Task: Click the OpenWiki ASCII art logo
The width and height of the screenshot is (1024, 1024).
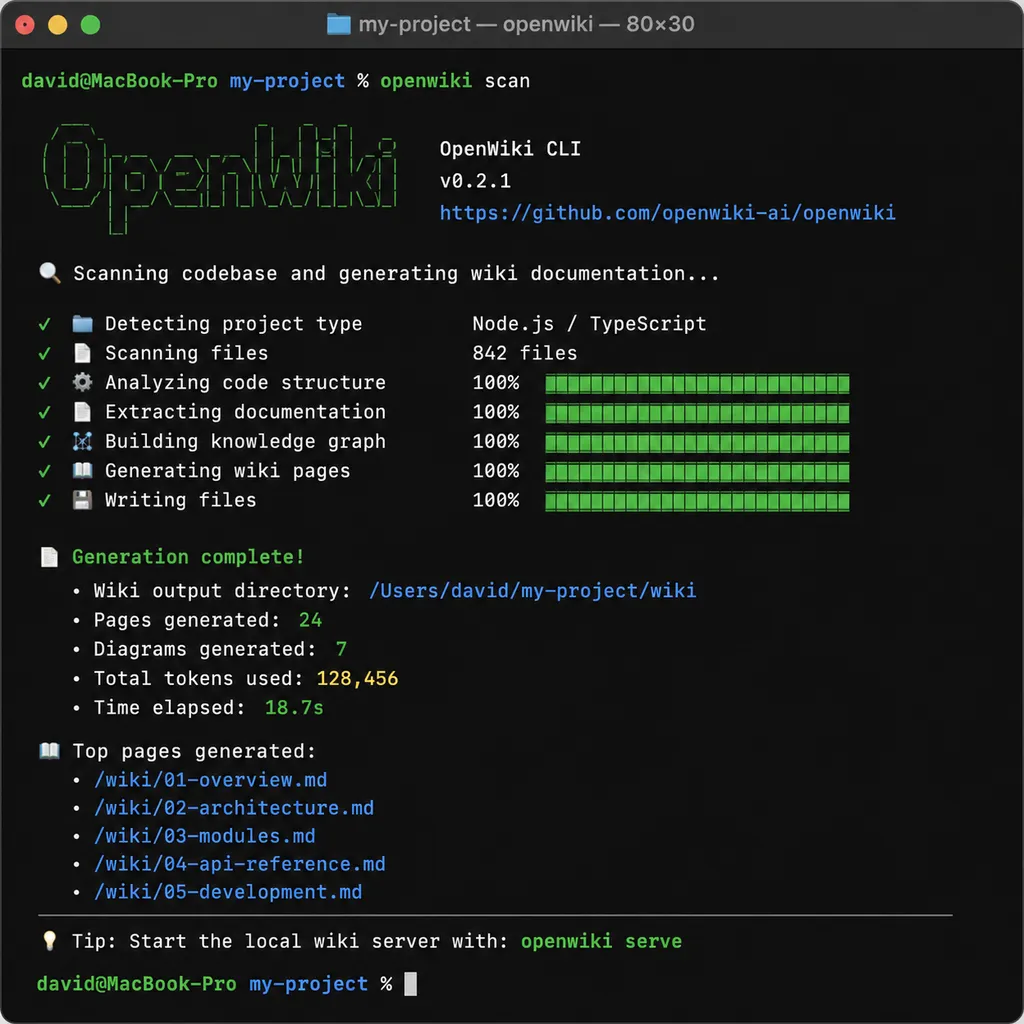Action: click(x=220, y=178)
